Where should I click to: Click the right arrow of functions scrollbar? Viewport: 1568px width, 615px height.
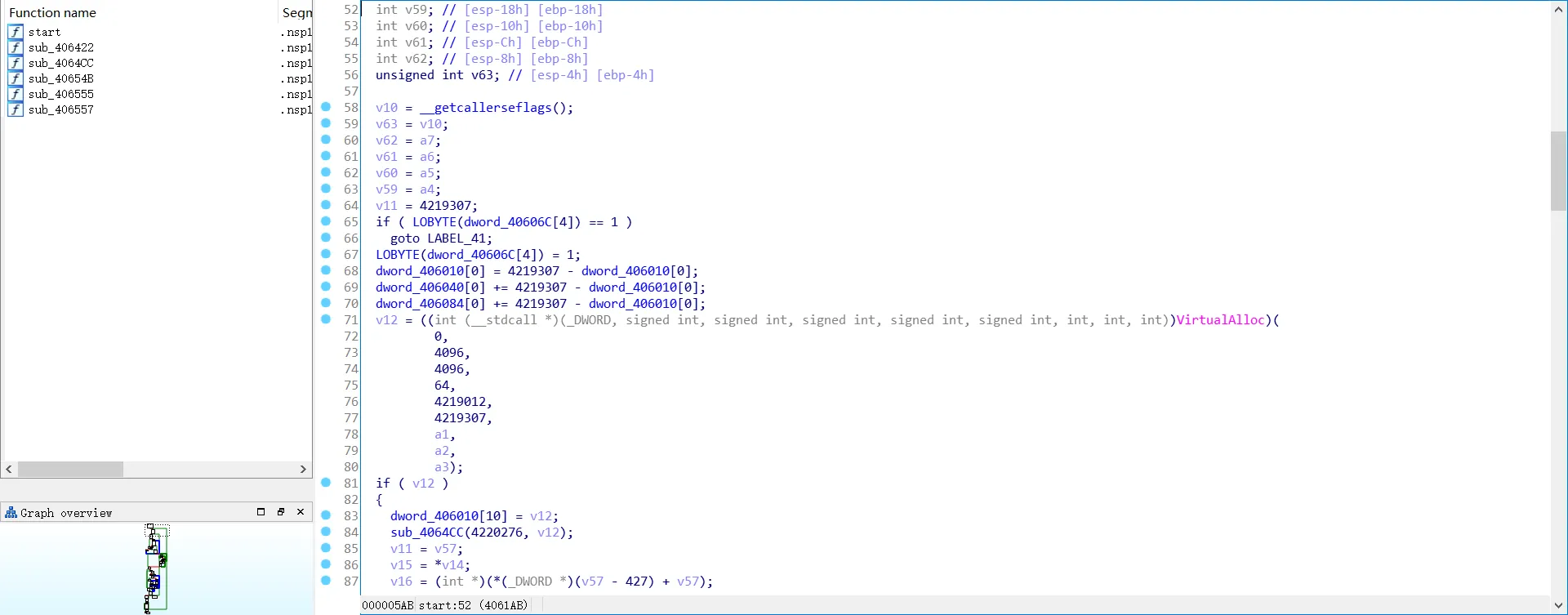303,470
